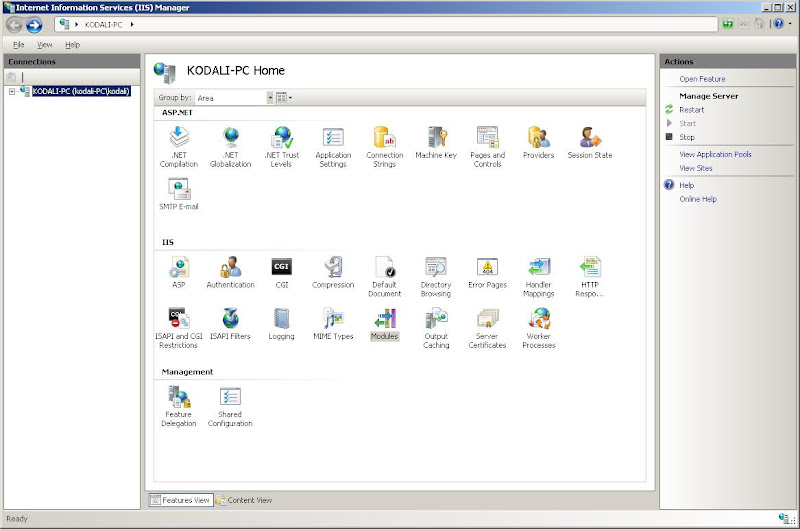Open the Error Pages feature
The height and width of the screenshot is (529, 800).
[x=488, y=272]
